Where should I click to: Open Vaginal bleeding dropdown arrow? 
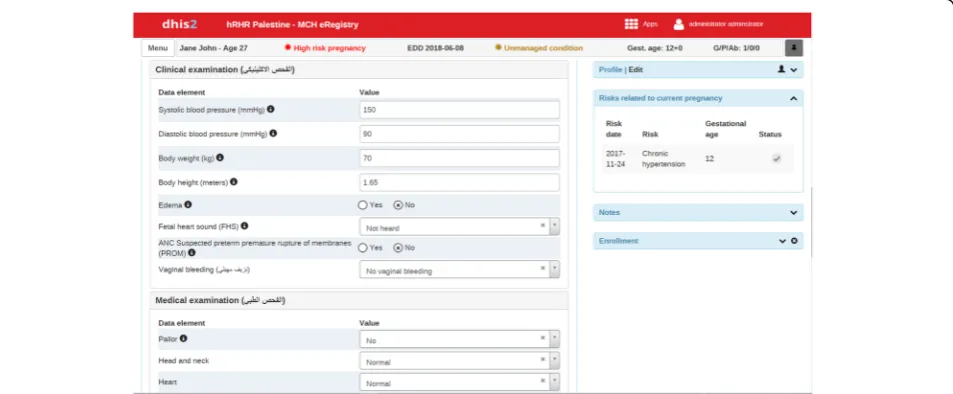[x=554, y=269]
